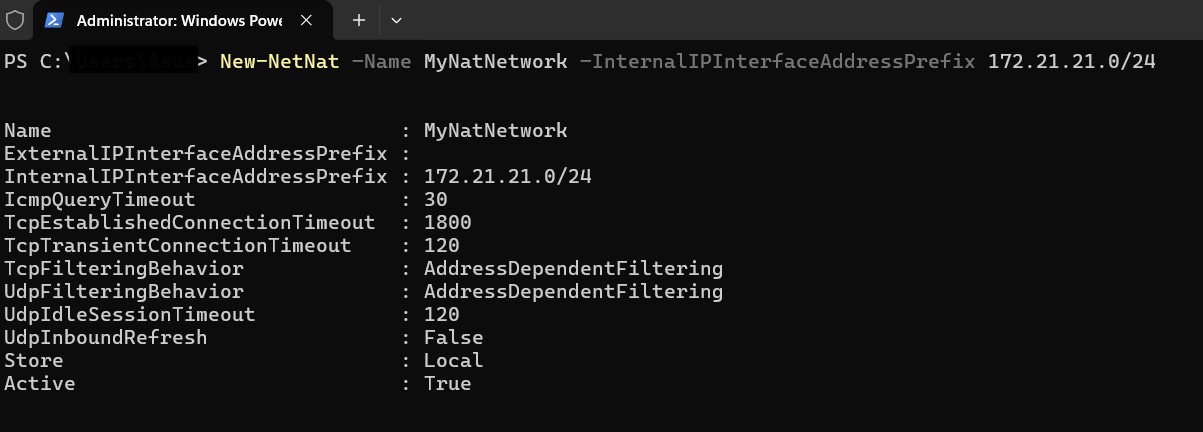This screenshot has width=1203, height=432.
Task: Click the -InternalIPInterfaceAddressPrefix parameter in the command
Action: (777, 62)
